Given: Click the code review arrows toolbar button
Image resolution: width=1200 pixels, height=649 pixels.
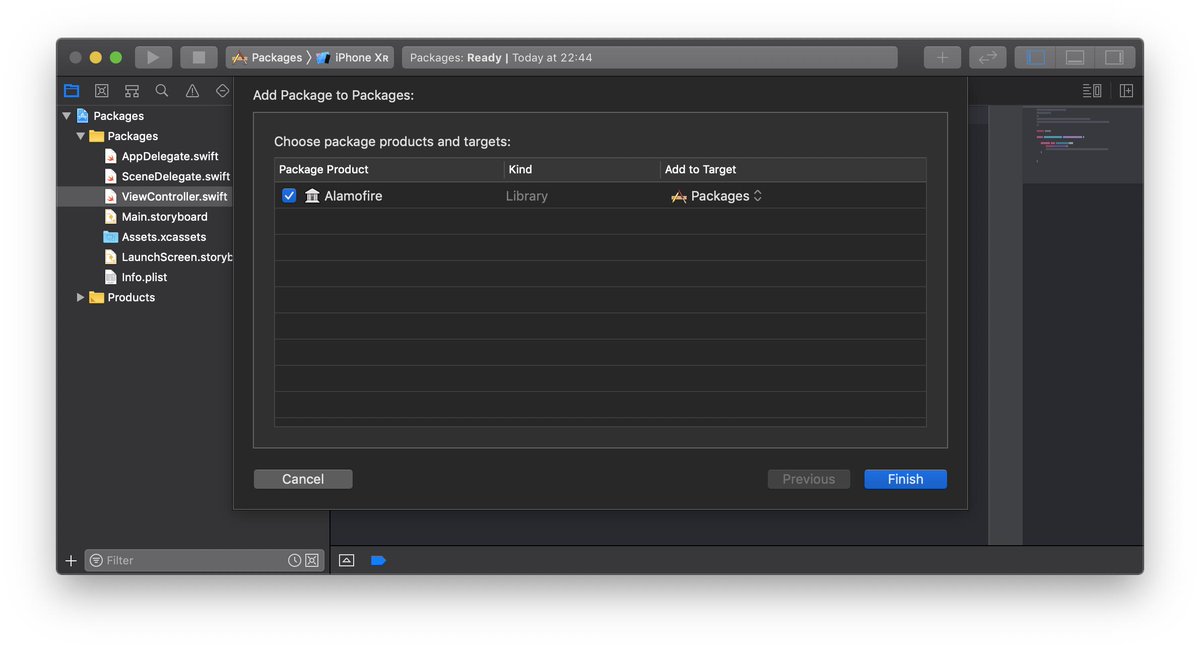Looking at the screenshot, I should [x=987, y=58].
